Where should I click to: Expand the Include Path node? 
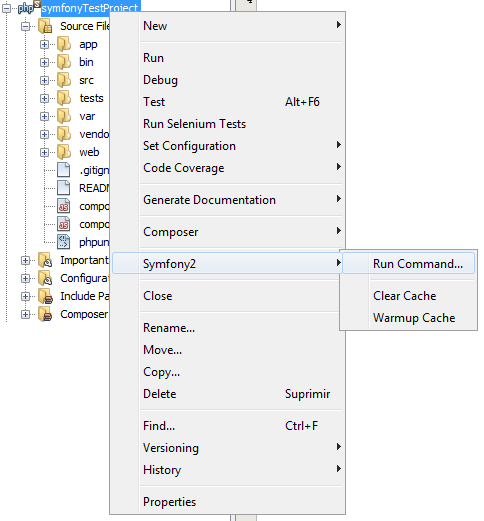pyautogui.click(x=25, y=296)
